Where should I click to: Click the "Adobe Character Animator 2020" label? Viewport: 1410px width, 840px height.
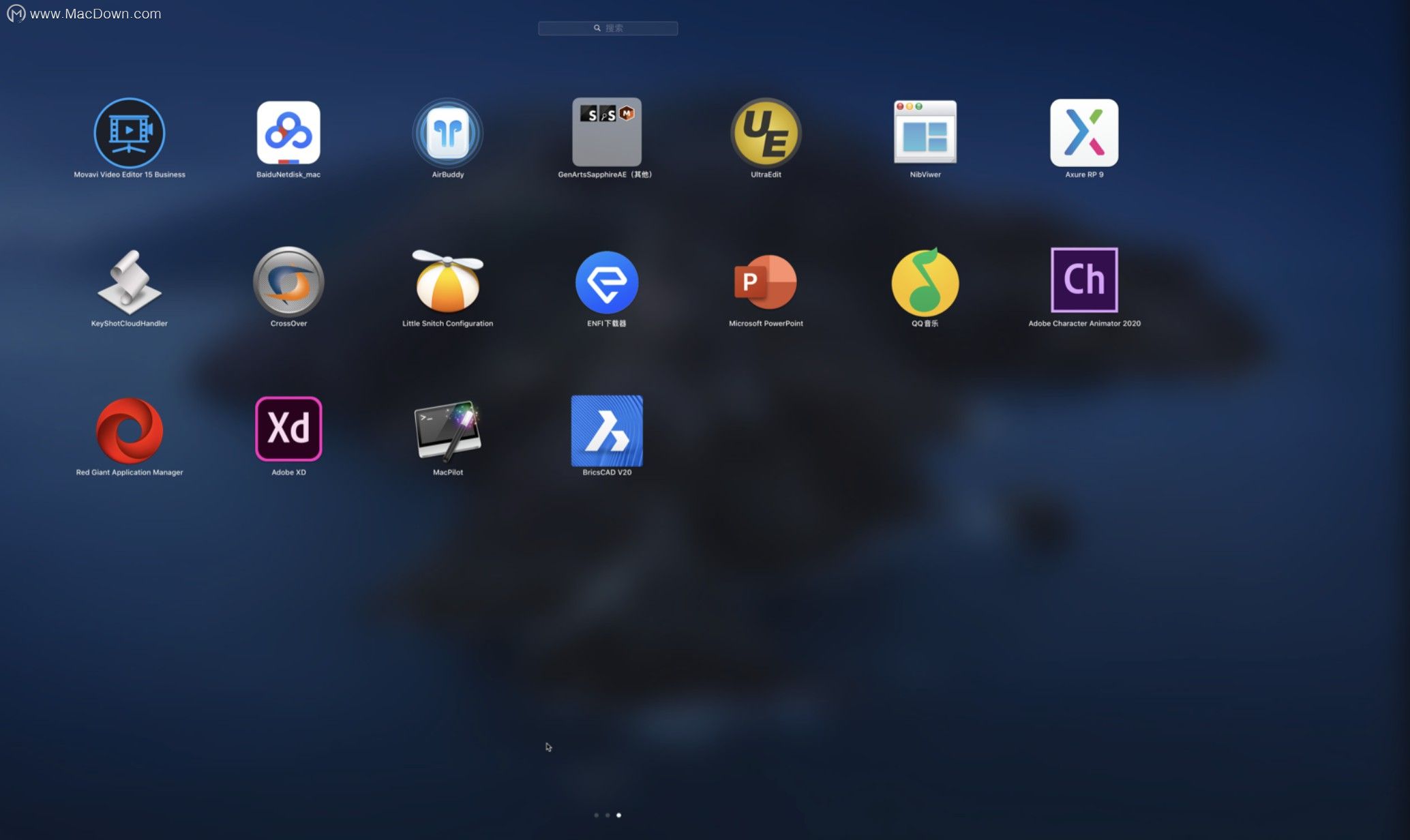(1084, 323)
